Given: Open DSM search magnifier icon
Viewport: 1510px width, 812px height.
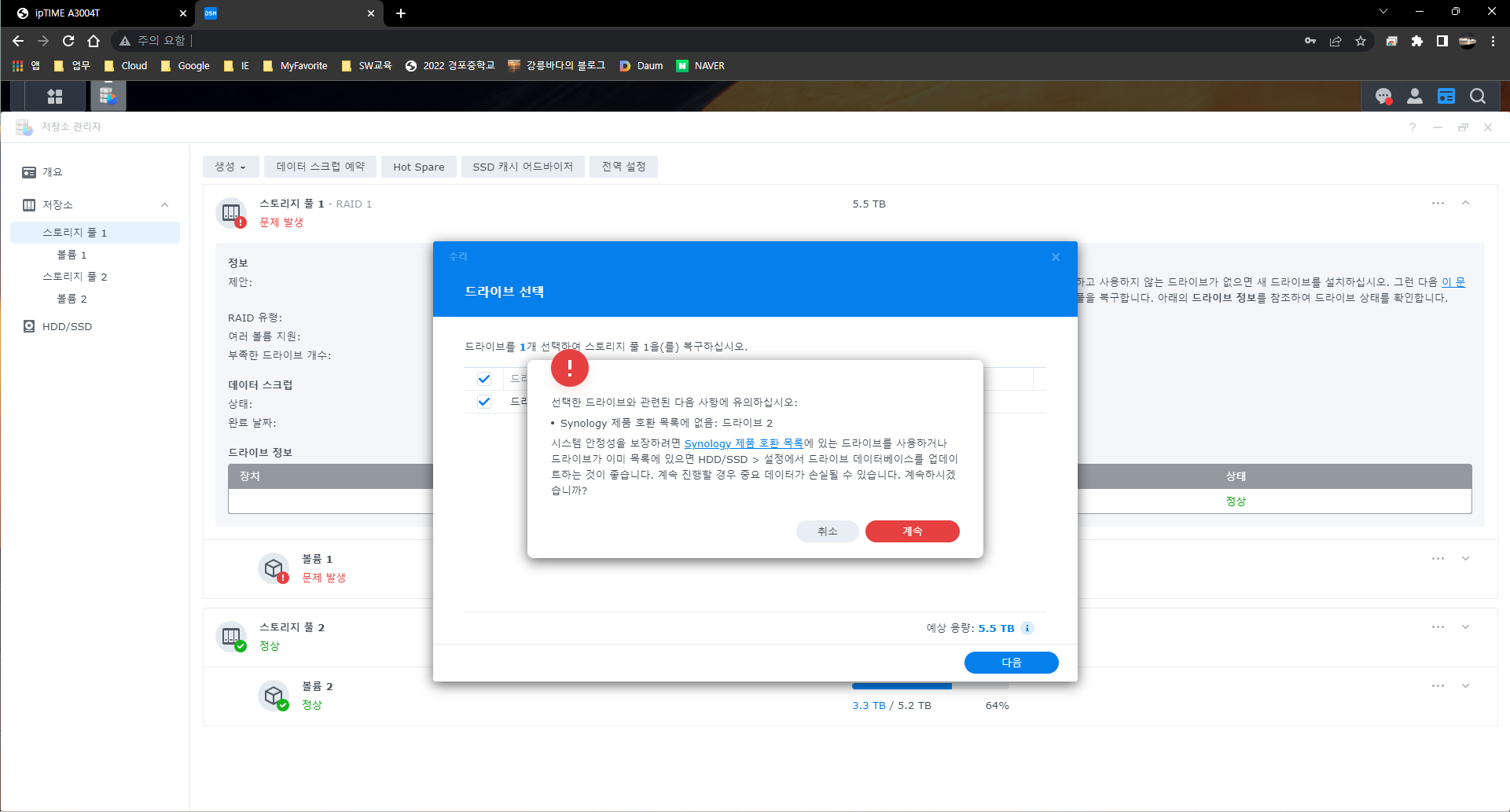Looking at the screenshot, I should [x=1478, y=96].
